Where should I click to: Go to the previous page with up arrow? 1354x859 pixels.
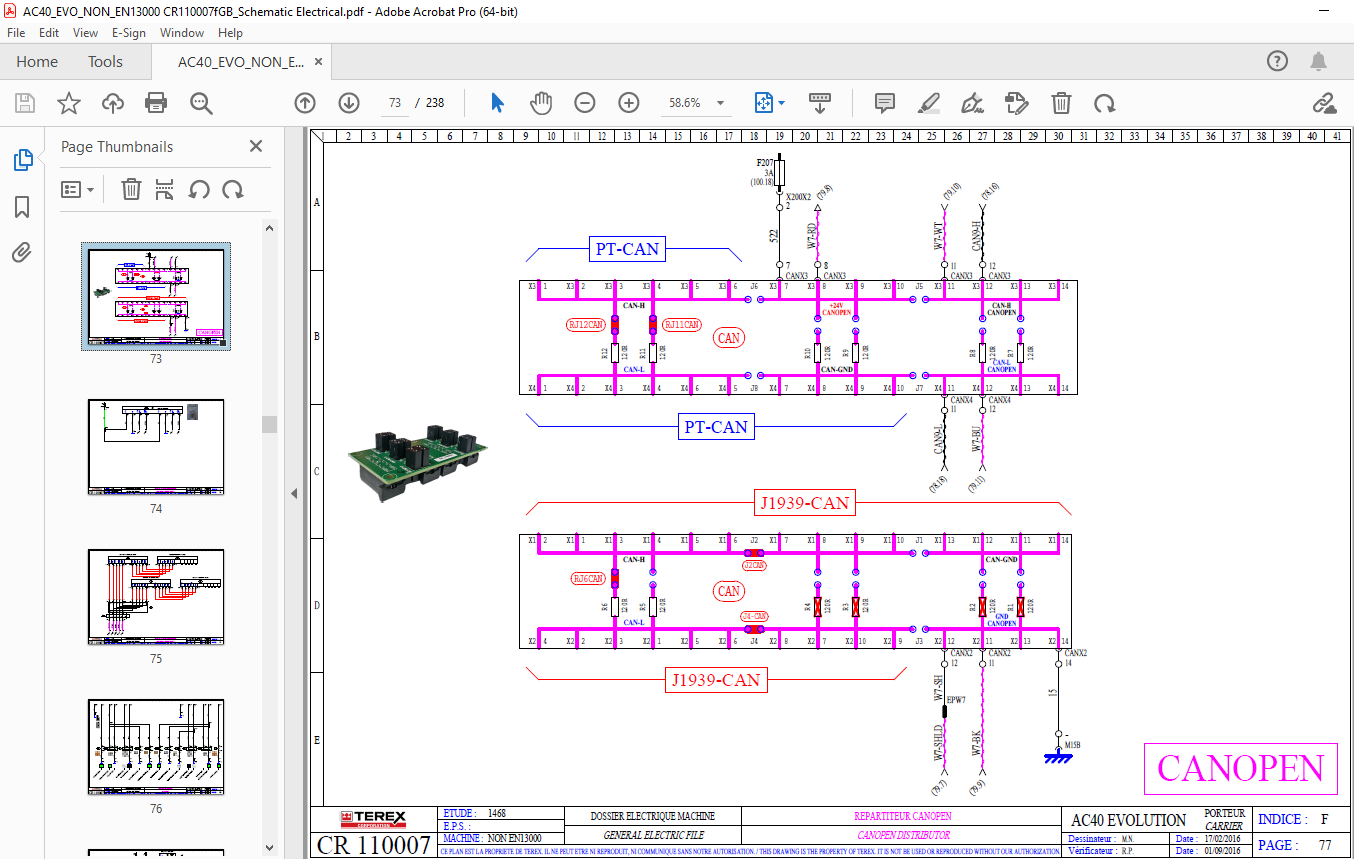coord(305,103)
